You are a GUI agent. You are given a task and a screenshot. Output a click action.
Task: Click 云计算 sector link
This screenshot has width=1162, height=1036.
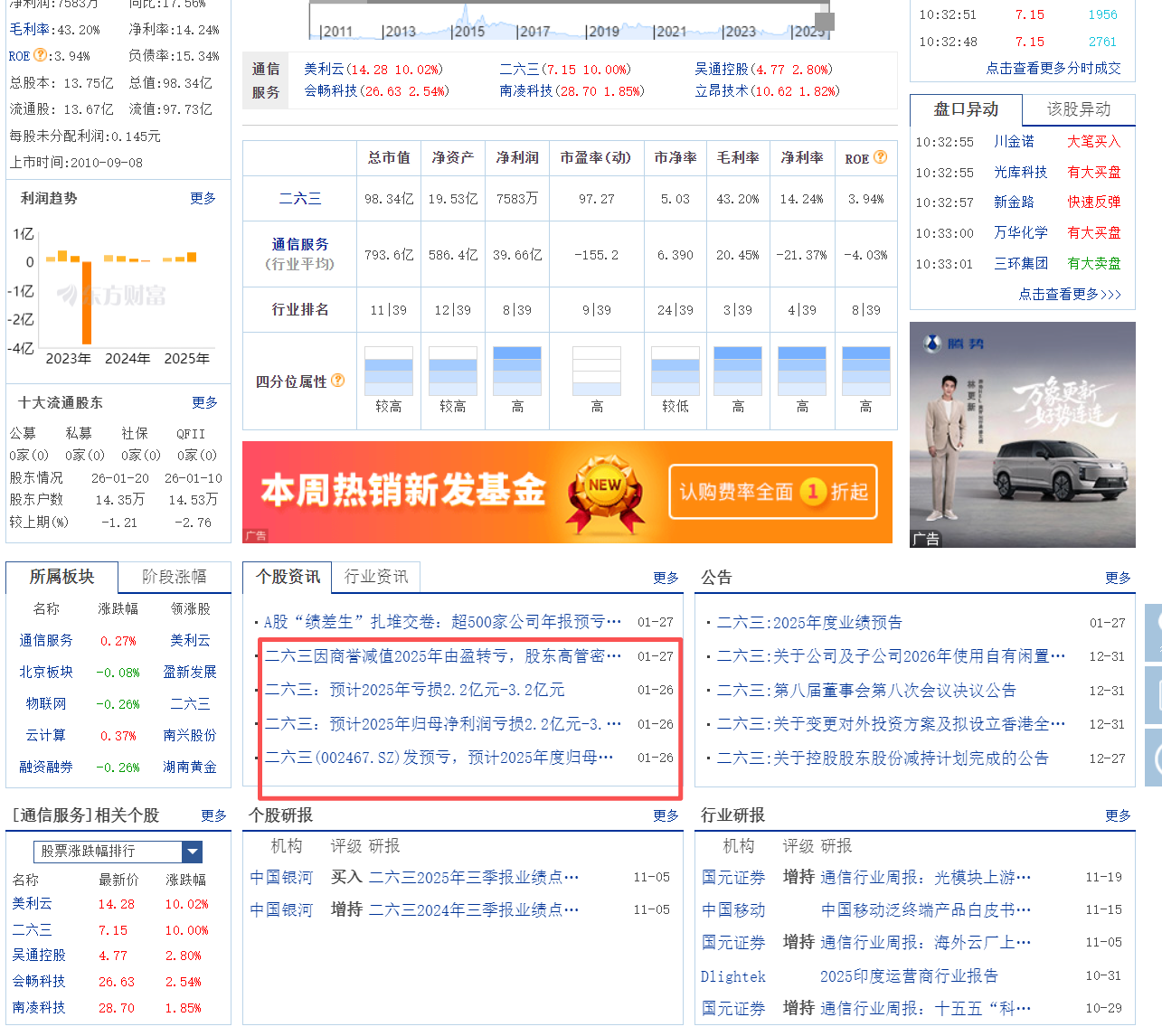46,736
